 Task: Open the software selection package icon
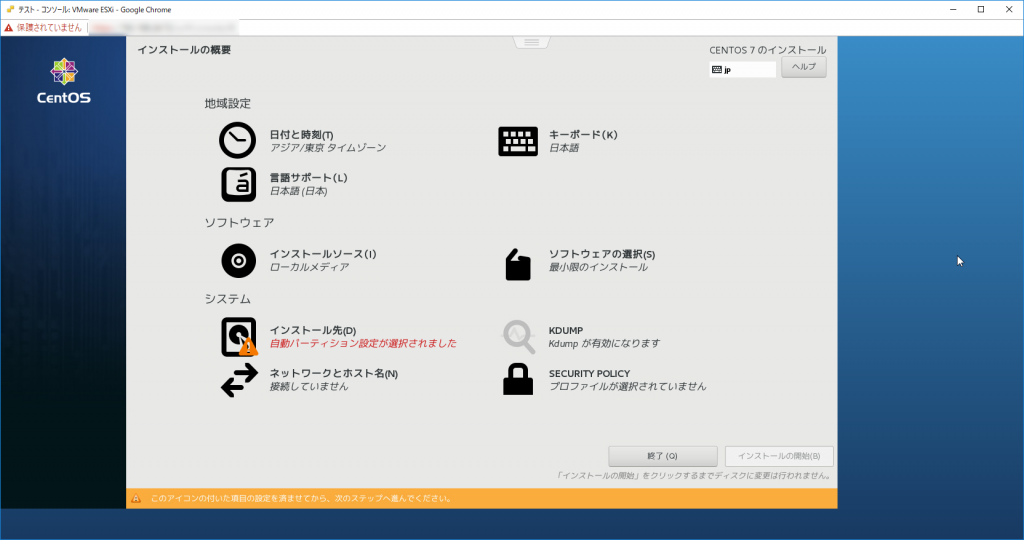coord(518,264)
